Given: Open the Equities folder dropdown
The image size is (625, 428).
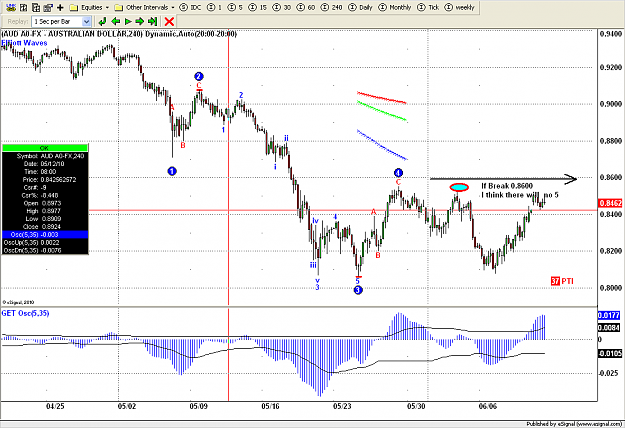Looking at the screenshot, I should [x=89, y=7].
